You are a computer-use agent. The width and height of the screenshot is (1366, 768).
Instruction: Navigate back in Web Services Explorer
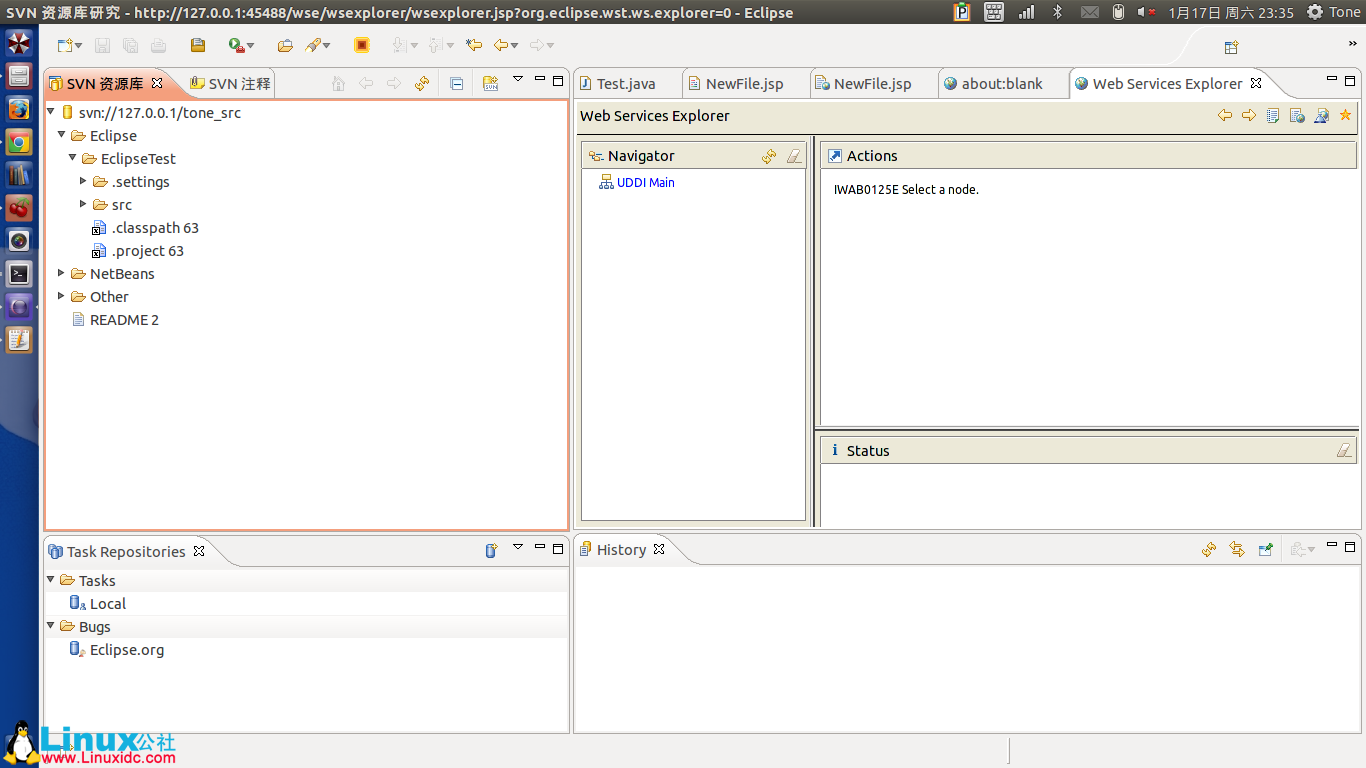pyautogui.click(x=1225, y=115)
